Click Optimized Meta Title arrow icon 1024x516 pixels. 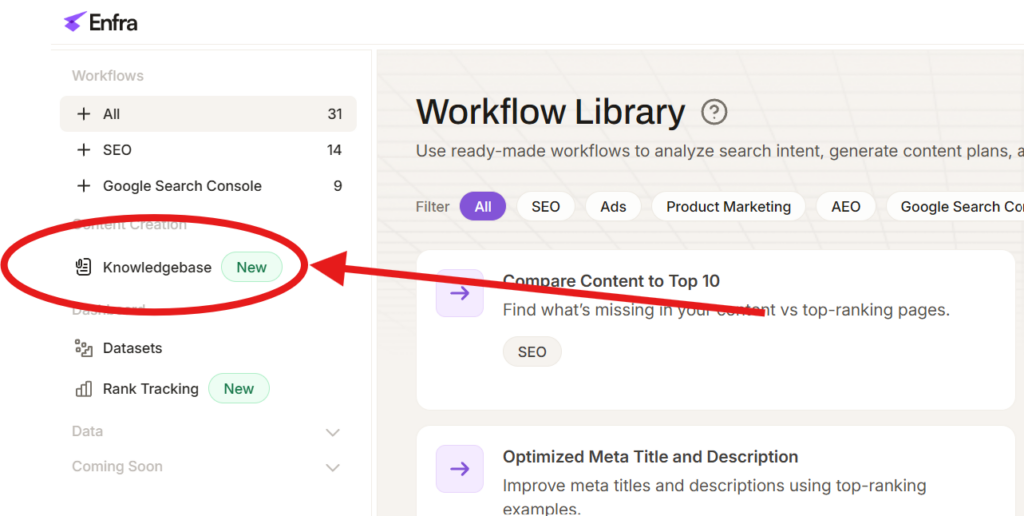(460, 468)
